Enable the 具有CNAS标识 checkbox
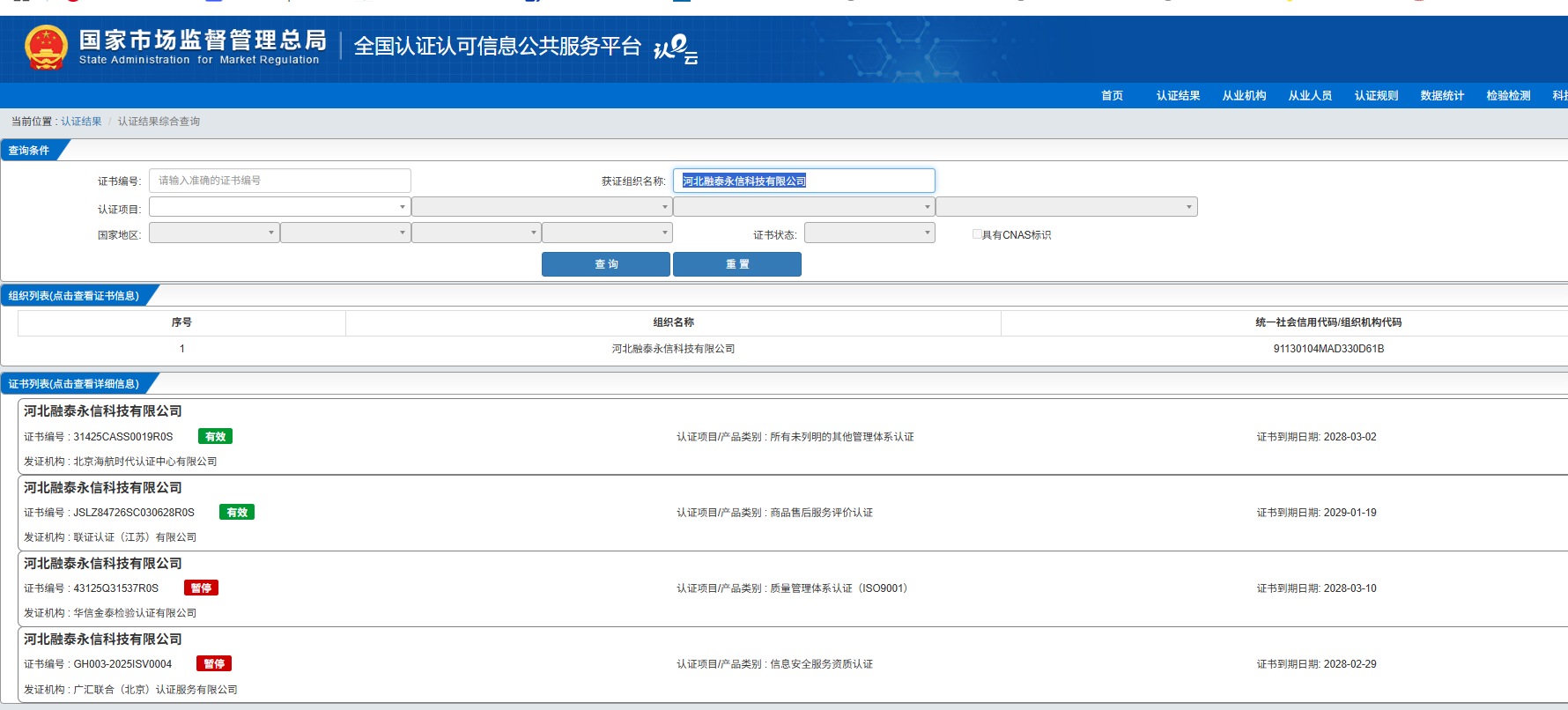 (x=977, y=234)
